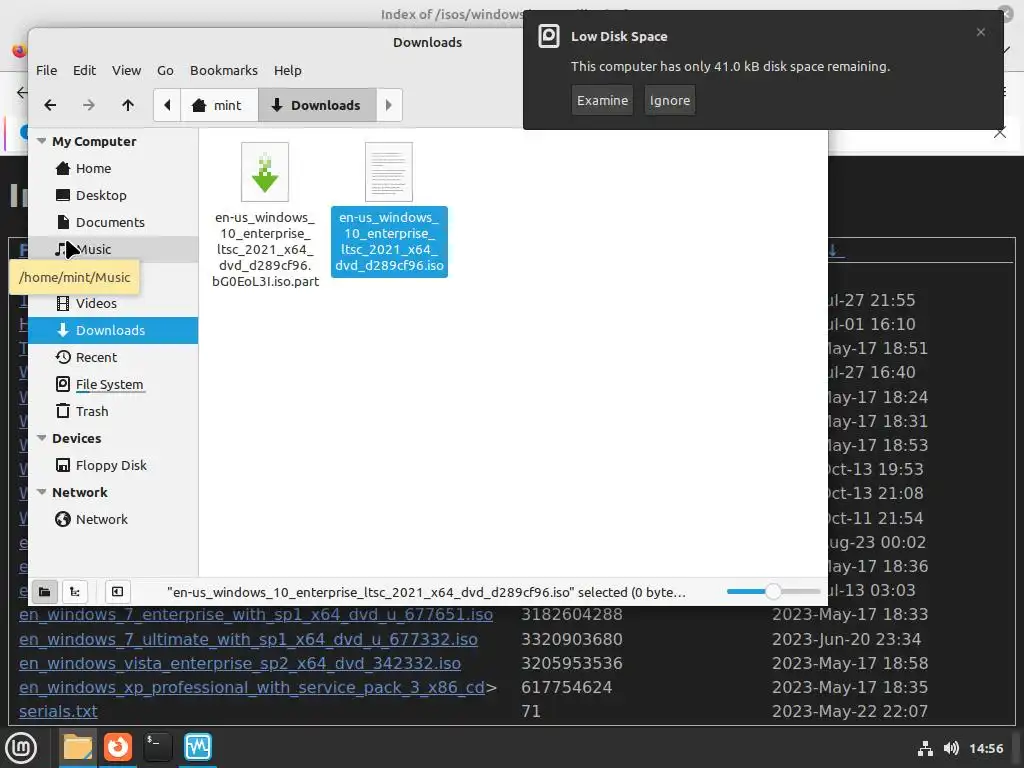The height and width of the screenshot is (768, 1024).
Task: Open Trash in the sidebar
Action: (113, 411)
